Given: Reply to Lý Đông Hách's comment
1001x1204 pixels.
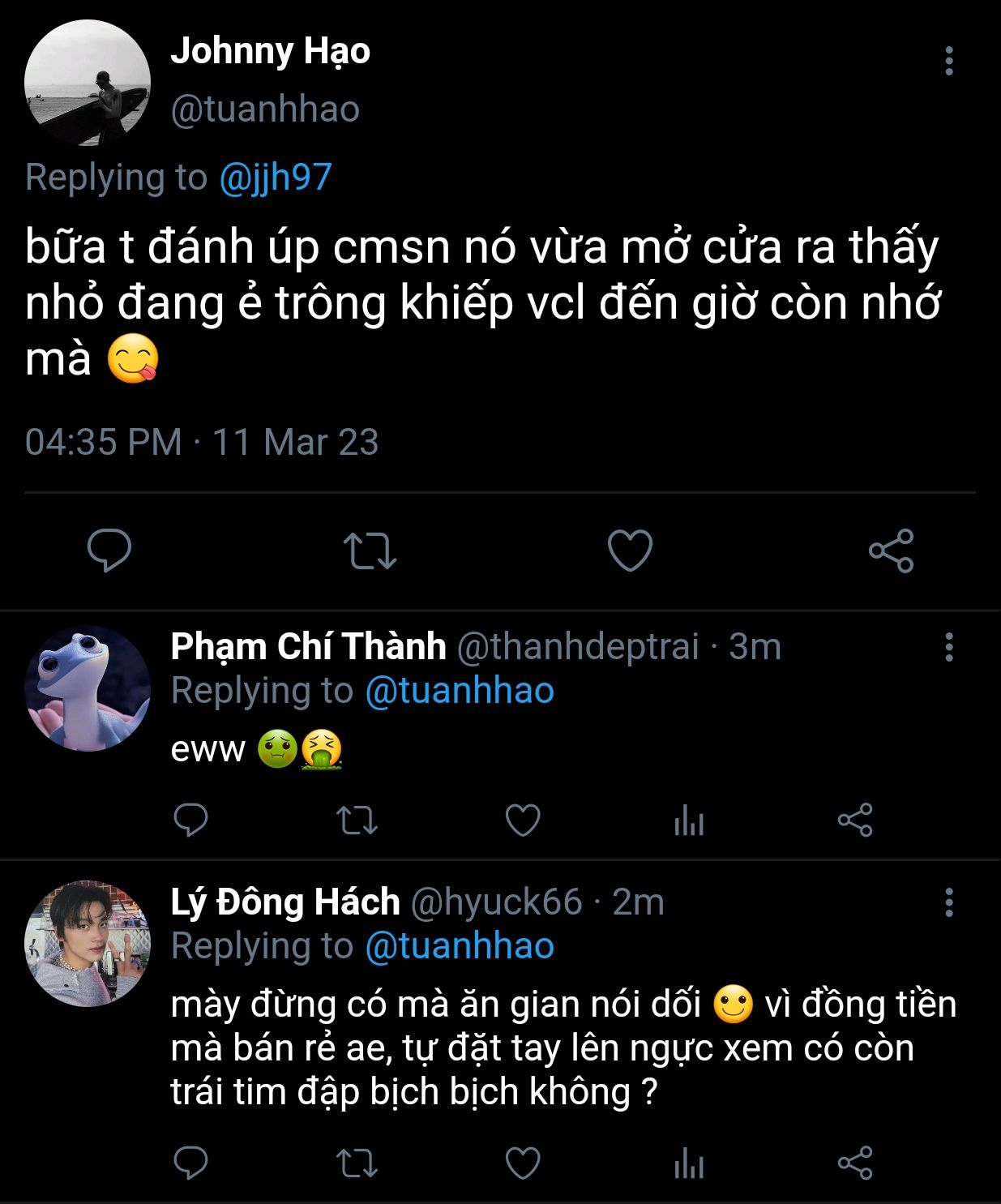Looking at the screenshot, I should 191,1163.
